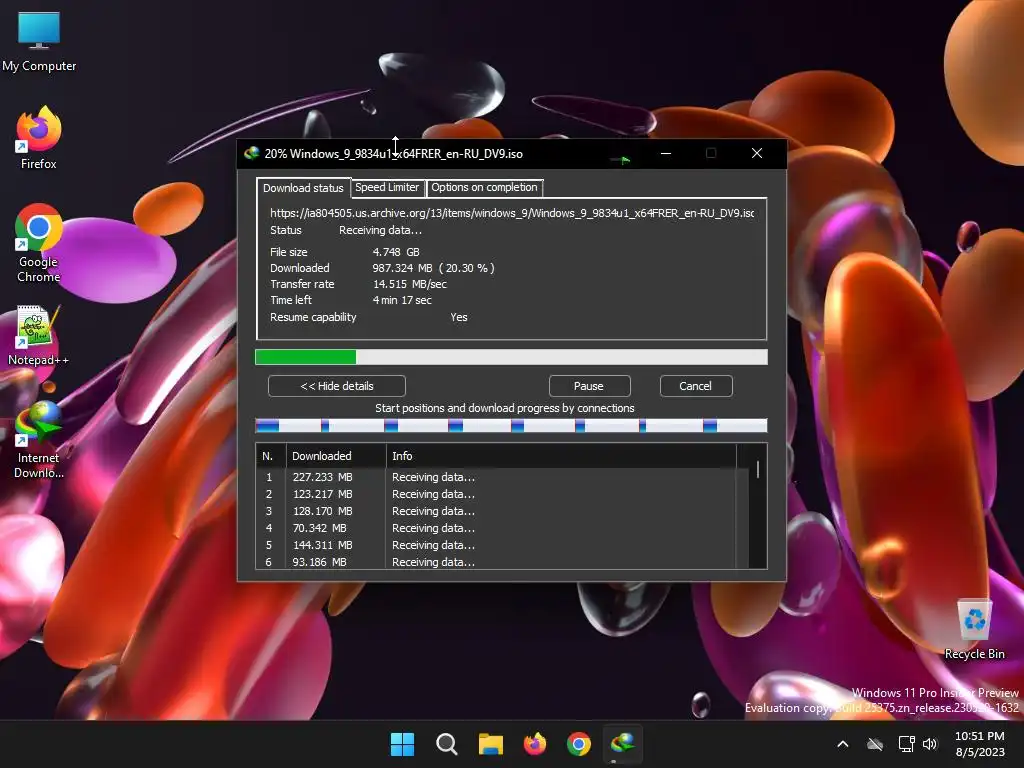
Task: Open File Explorer from the taskbar
Action: [490, 744]
